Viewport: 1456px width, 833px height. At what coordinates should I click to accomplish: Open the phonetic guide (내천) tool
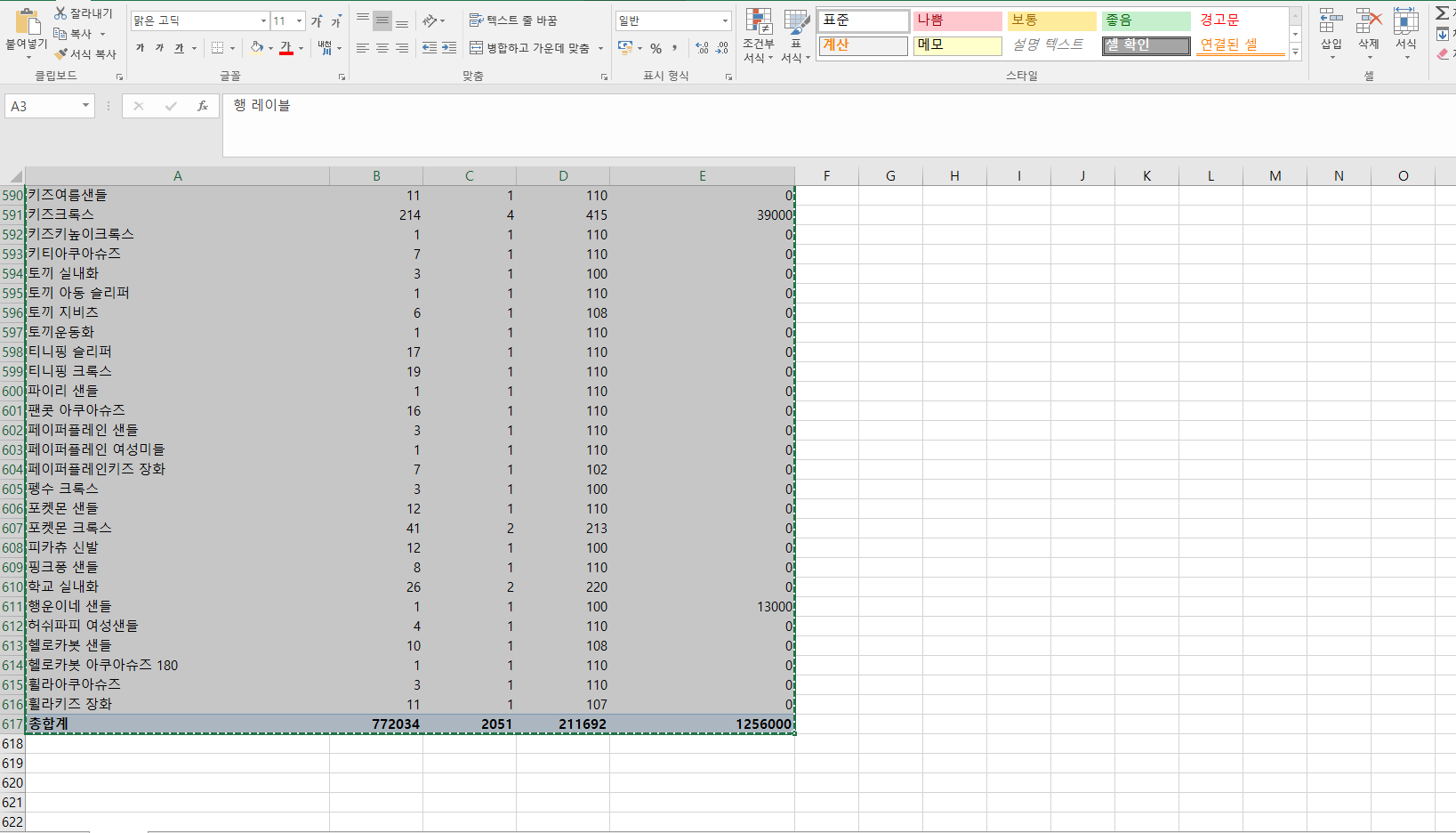point(325,47)
